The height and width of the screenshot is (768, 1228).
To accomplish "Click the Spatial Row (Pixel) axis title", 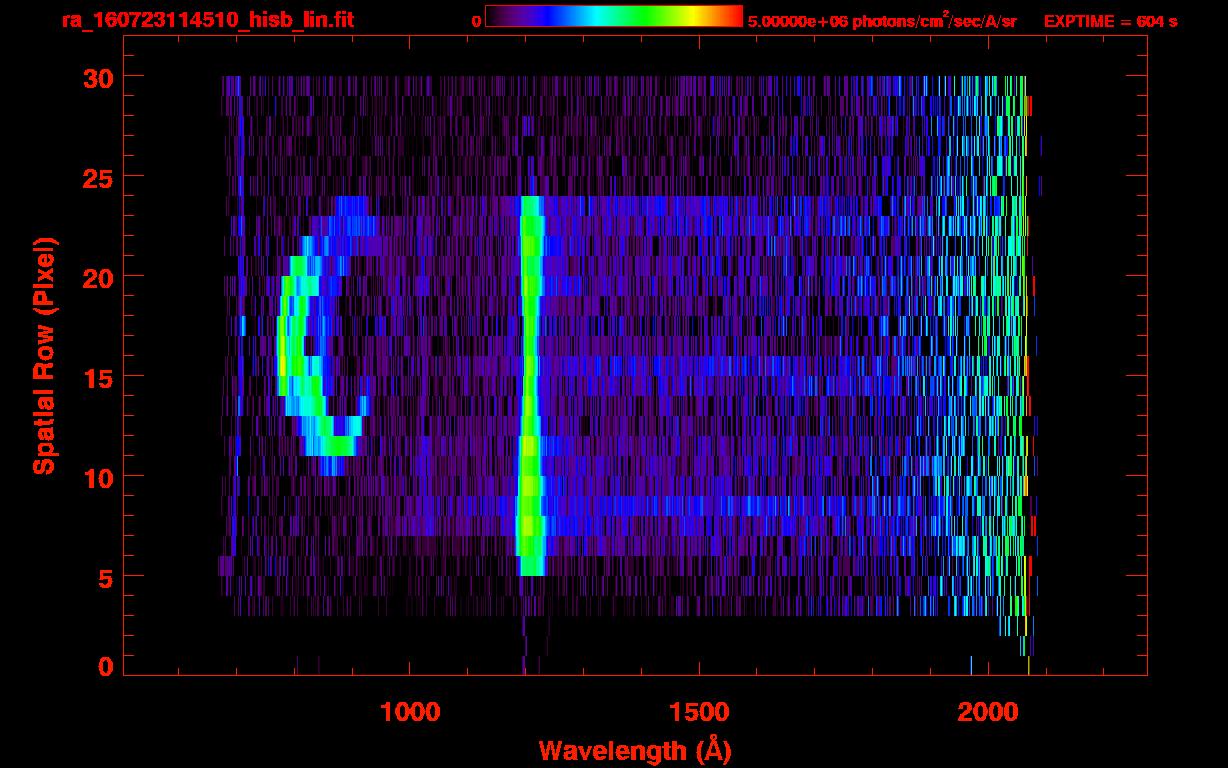I will pos(43,355).
